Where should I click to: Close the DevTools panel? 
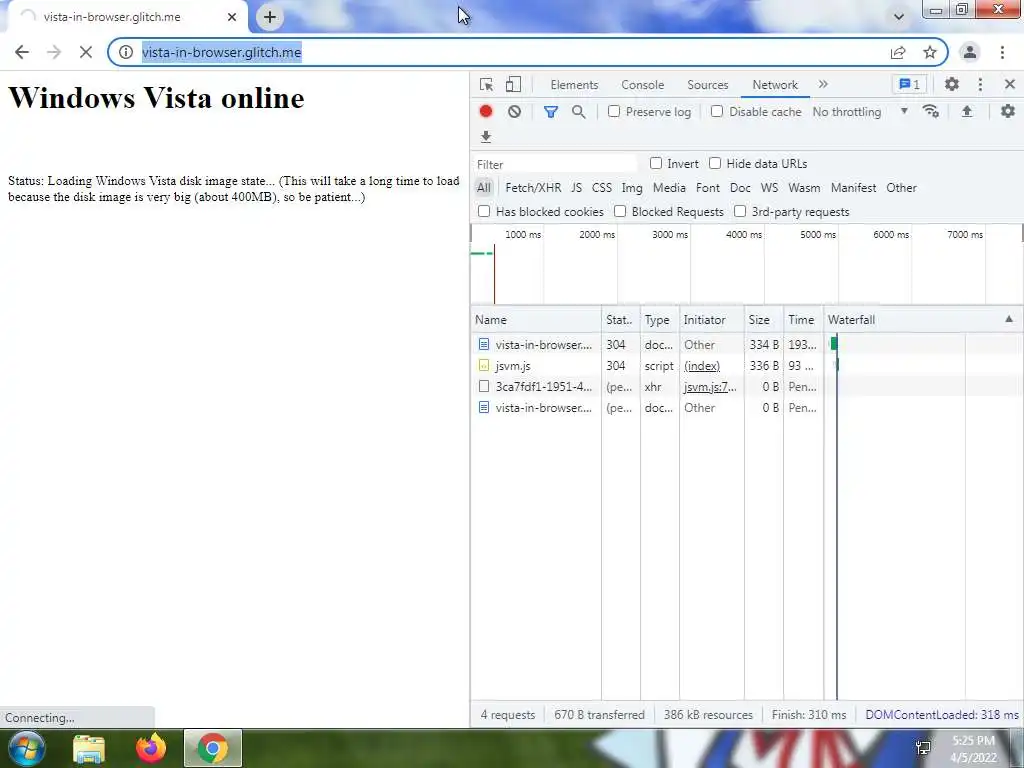(x=1010, y=84)
